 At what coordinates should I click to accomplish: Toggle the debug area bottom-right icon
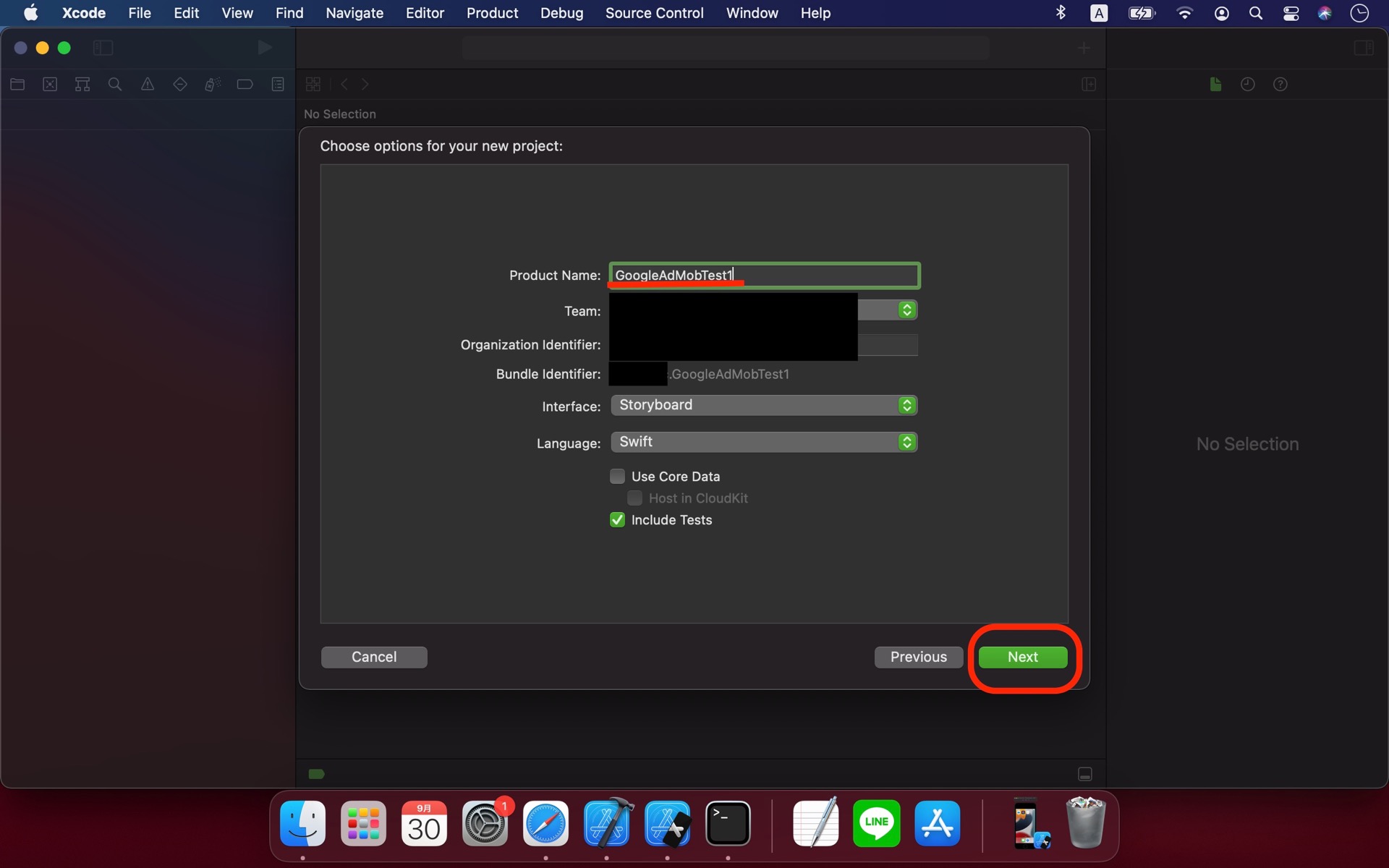1085,774
